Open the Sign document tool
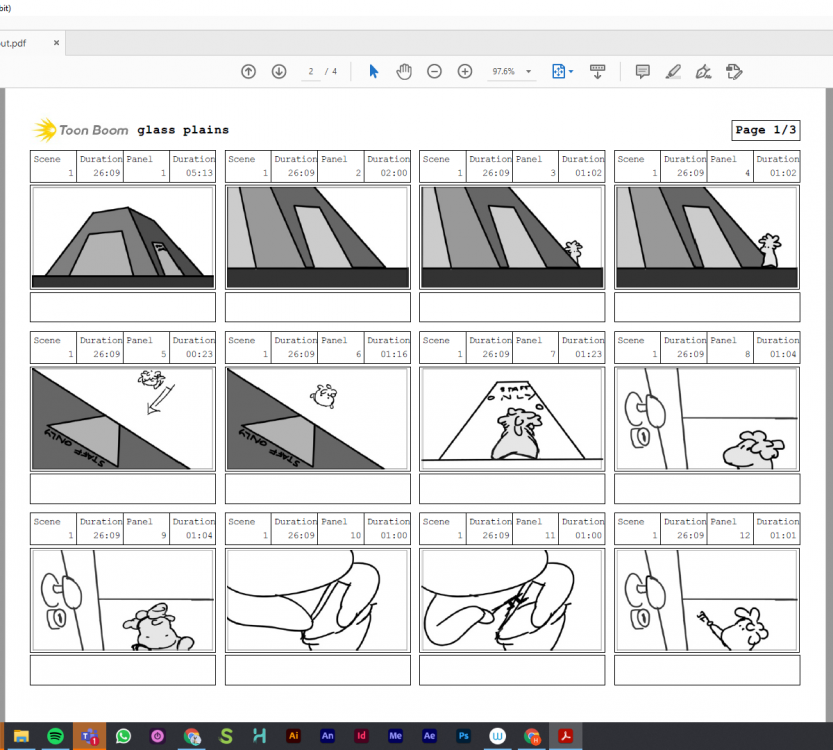833x750 pixels. pos(703,72)
